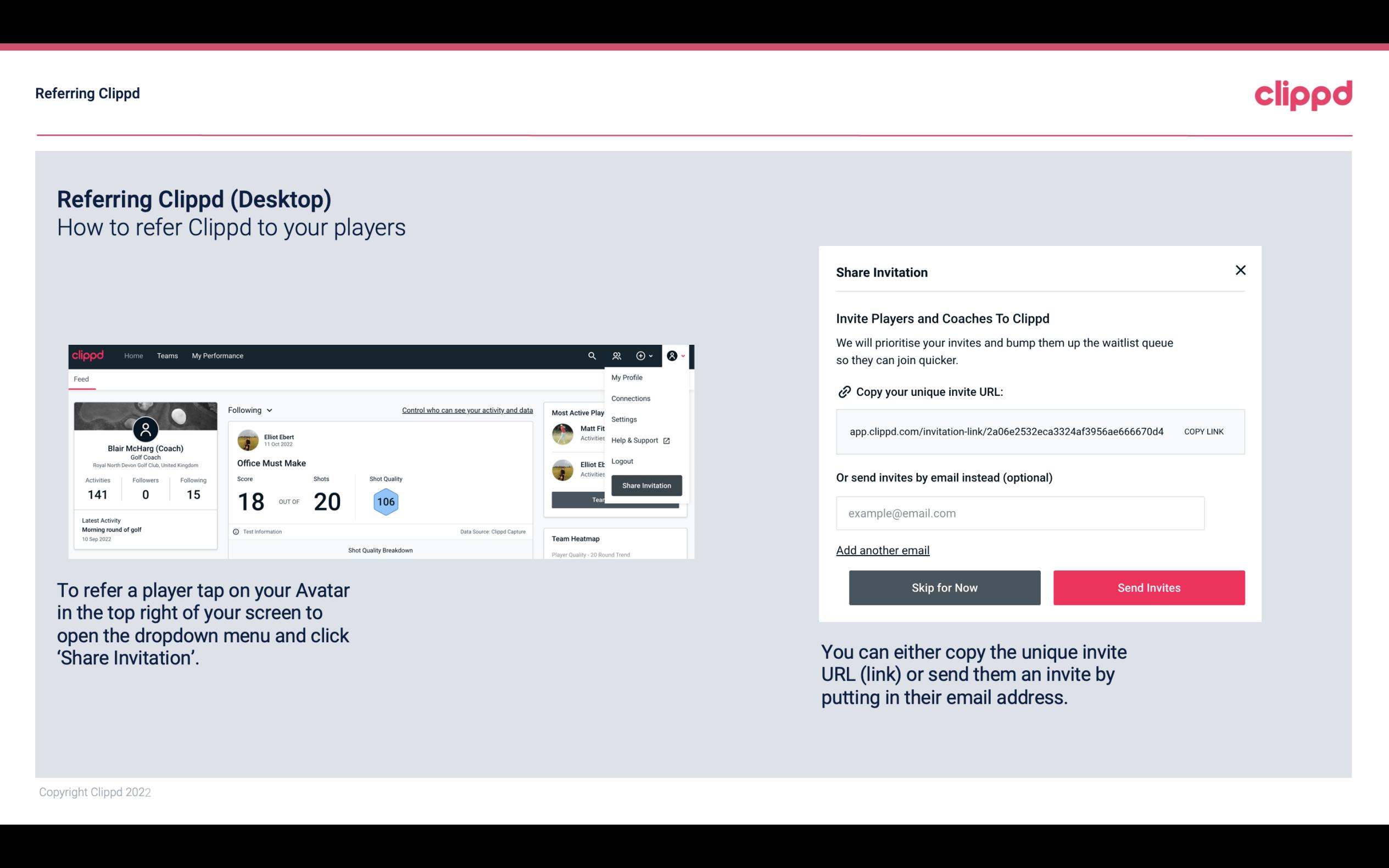
Task: Click Add another email link
Action: (883, 550)
